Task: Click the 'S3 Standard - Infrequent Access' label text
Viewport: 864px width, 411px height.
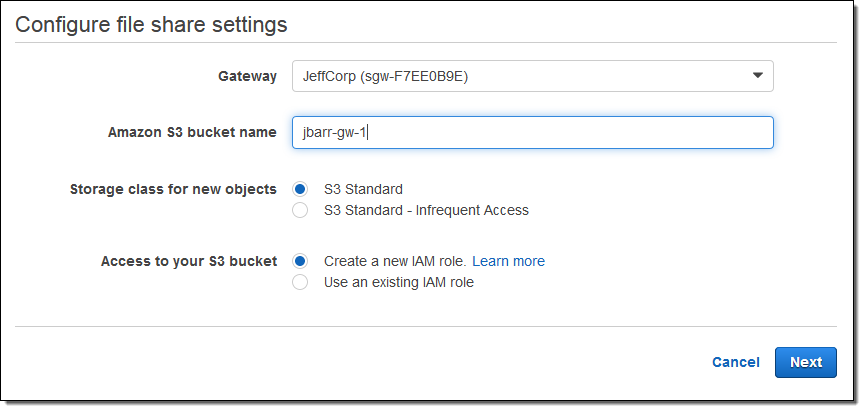Action: [x=426, y=210]
